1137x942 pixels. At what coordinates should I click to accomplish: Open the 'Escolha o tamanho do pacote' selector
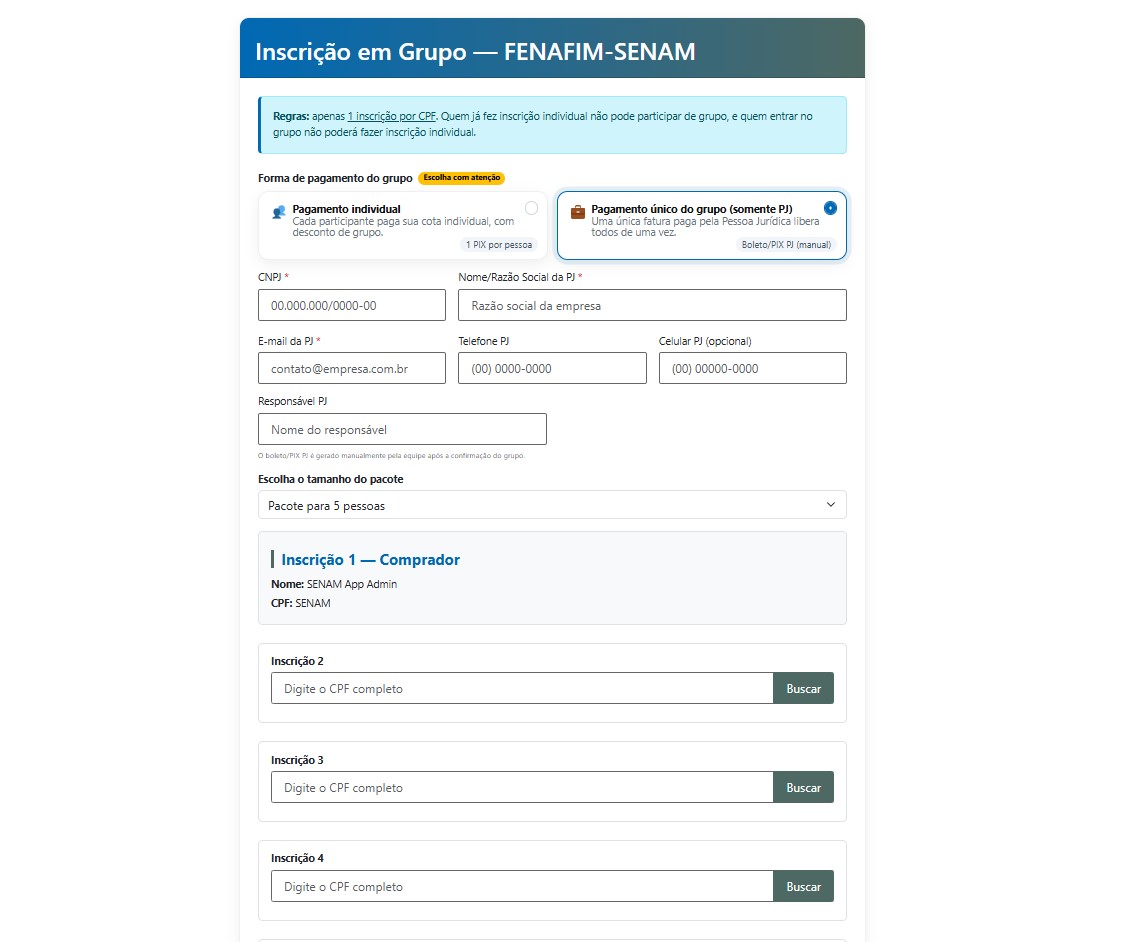point(552,505)
